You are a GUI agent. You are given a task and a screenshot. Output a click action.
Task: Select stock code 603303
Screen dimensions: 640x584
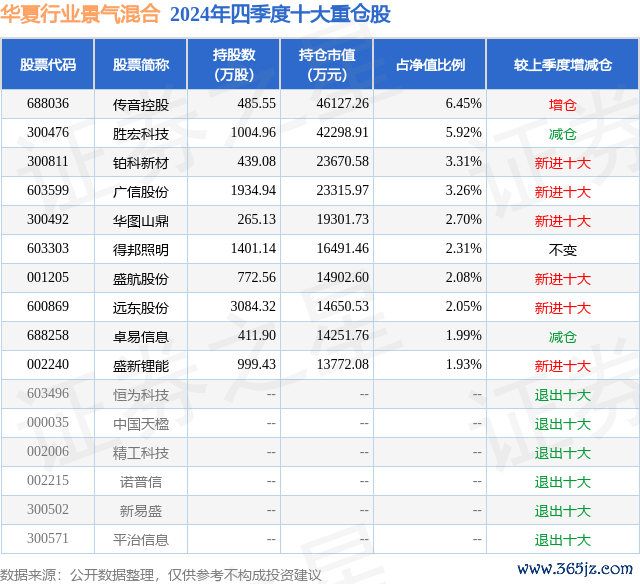point(48,248)
